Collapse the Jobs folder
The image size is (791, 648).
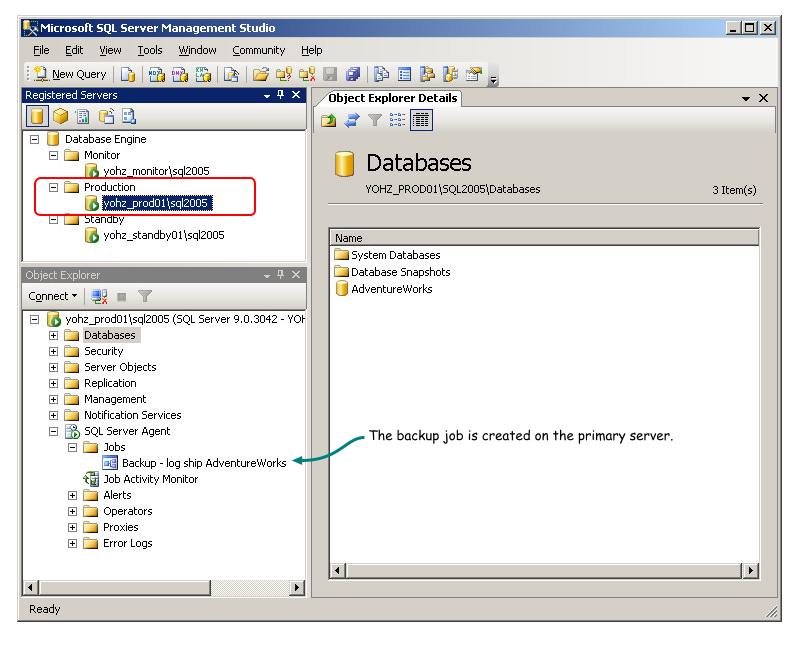click(x=73, y=447)
